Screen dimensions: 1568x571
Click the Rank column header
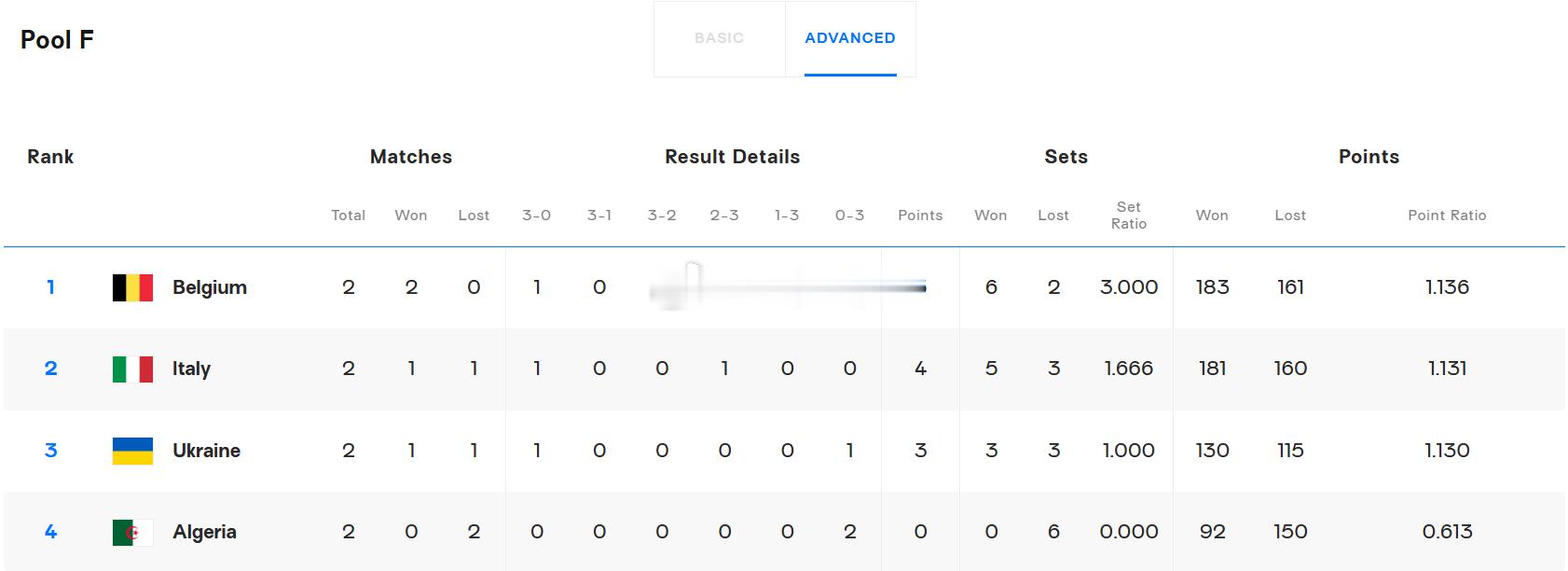(50, 157)
